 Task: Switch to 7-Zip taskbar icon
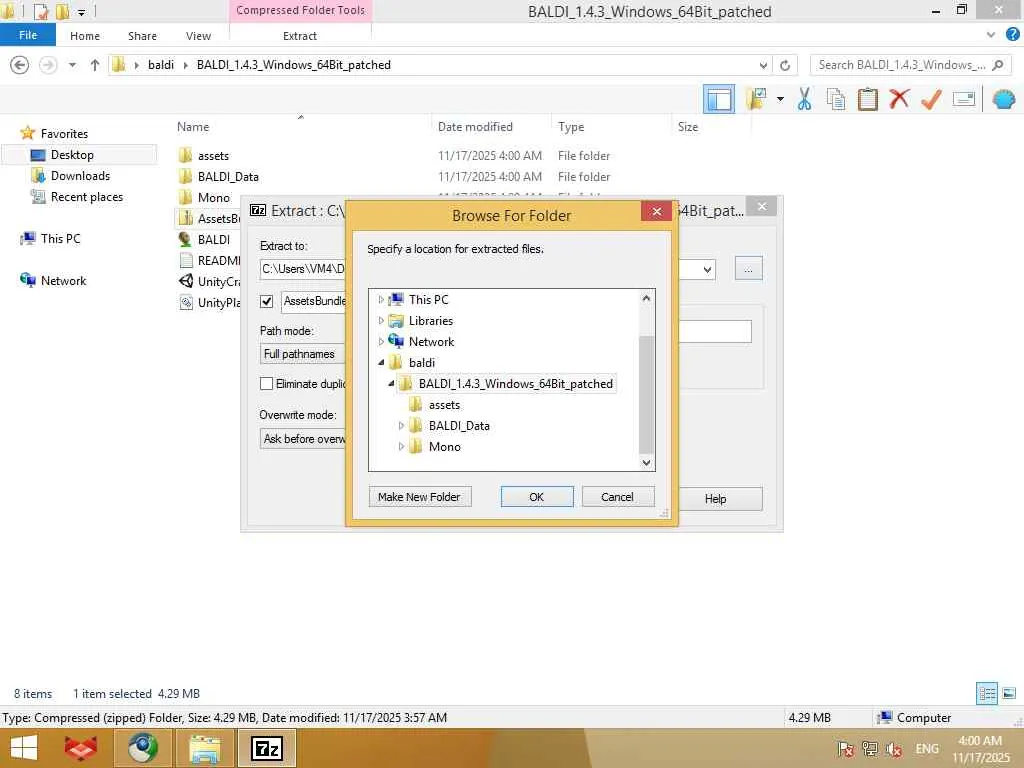point(266,748)
